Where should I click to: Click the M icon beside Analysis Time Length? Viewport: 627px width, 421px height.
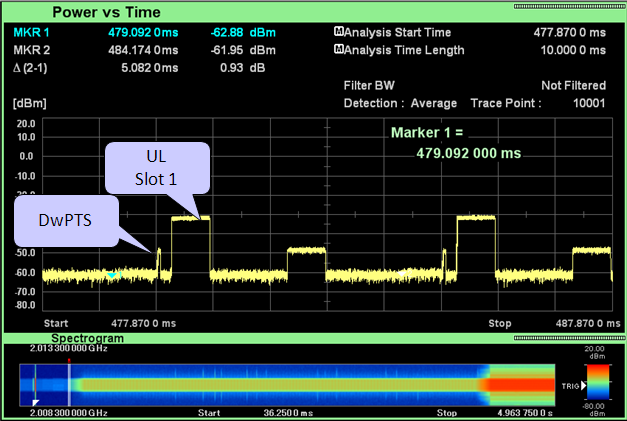click(x=338, y=50)
